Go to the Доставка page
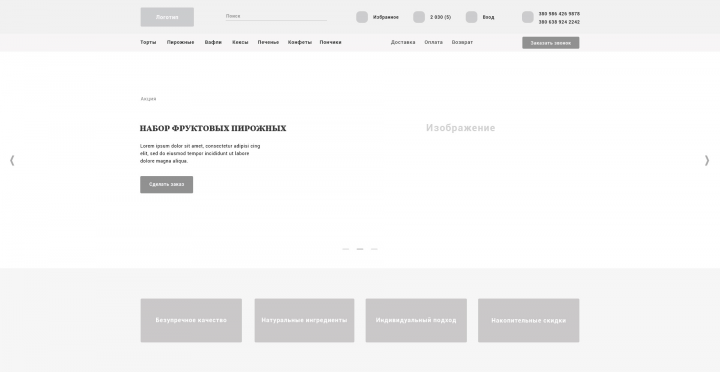Viewport: 720px width, 372px height. click(x=403, y=42)
